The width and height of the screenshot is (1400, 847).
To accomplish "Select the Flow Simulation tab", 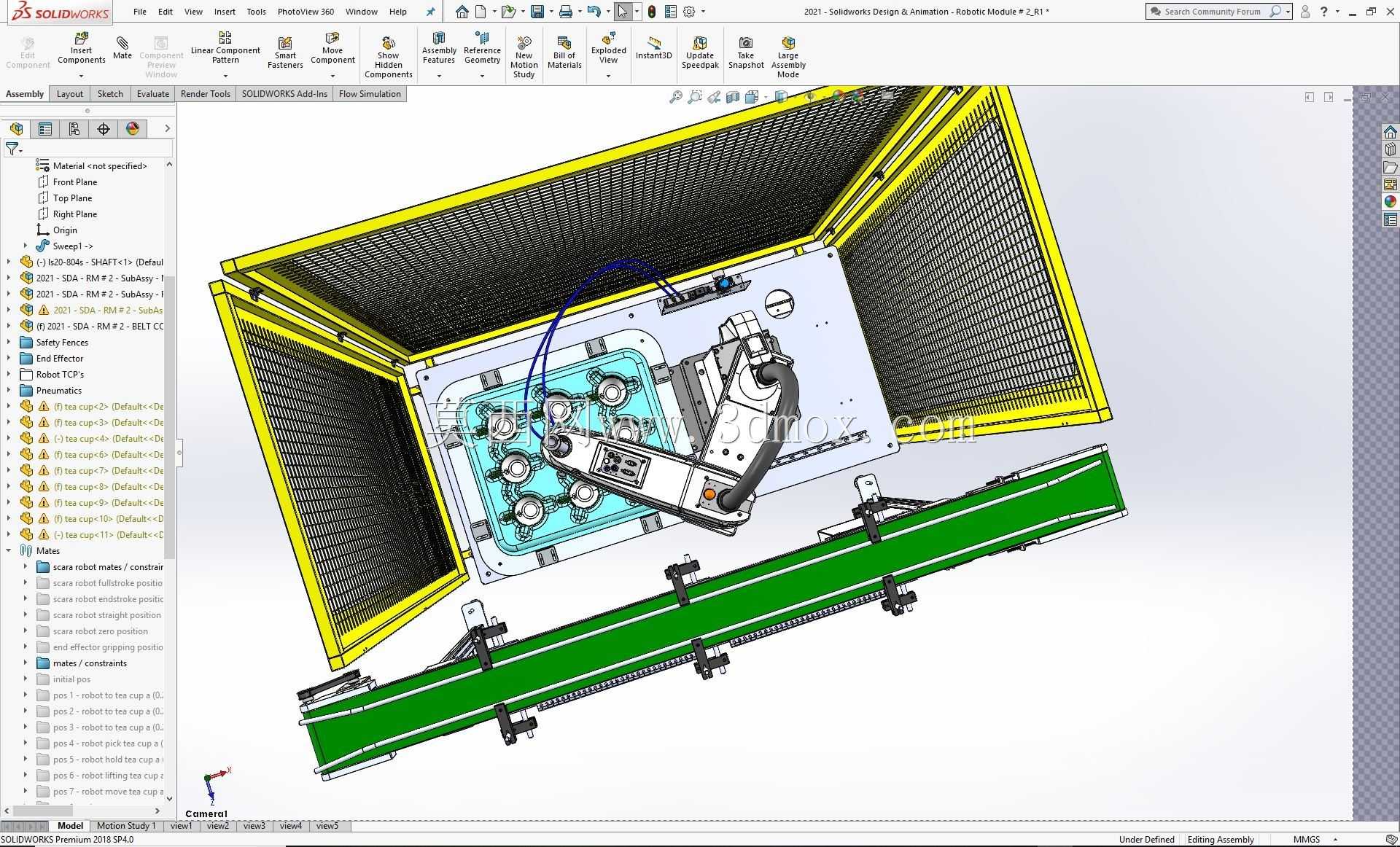I will (x=370, y=94).
